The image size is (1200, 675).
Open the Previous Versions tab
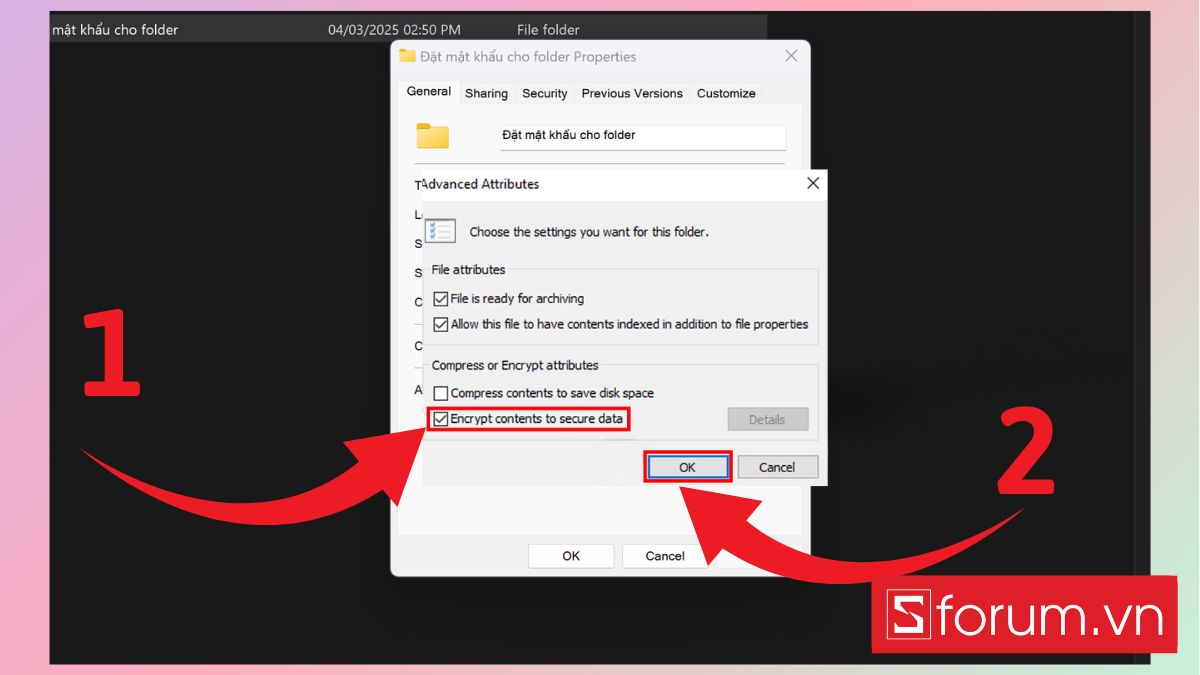point(632,93)
